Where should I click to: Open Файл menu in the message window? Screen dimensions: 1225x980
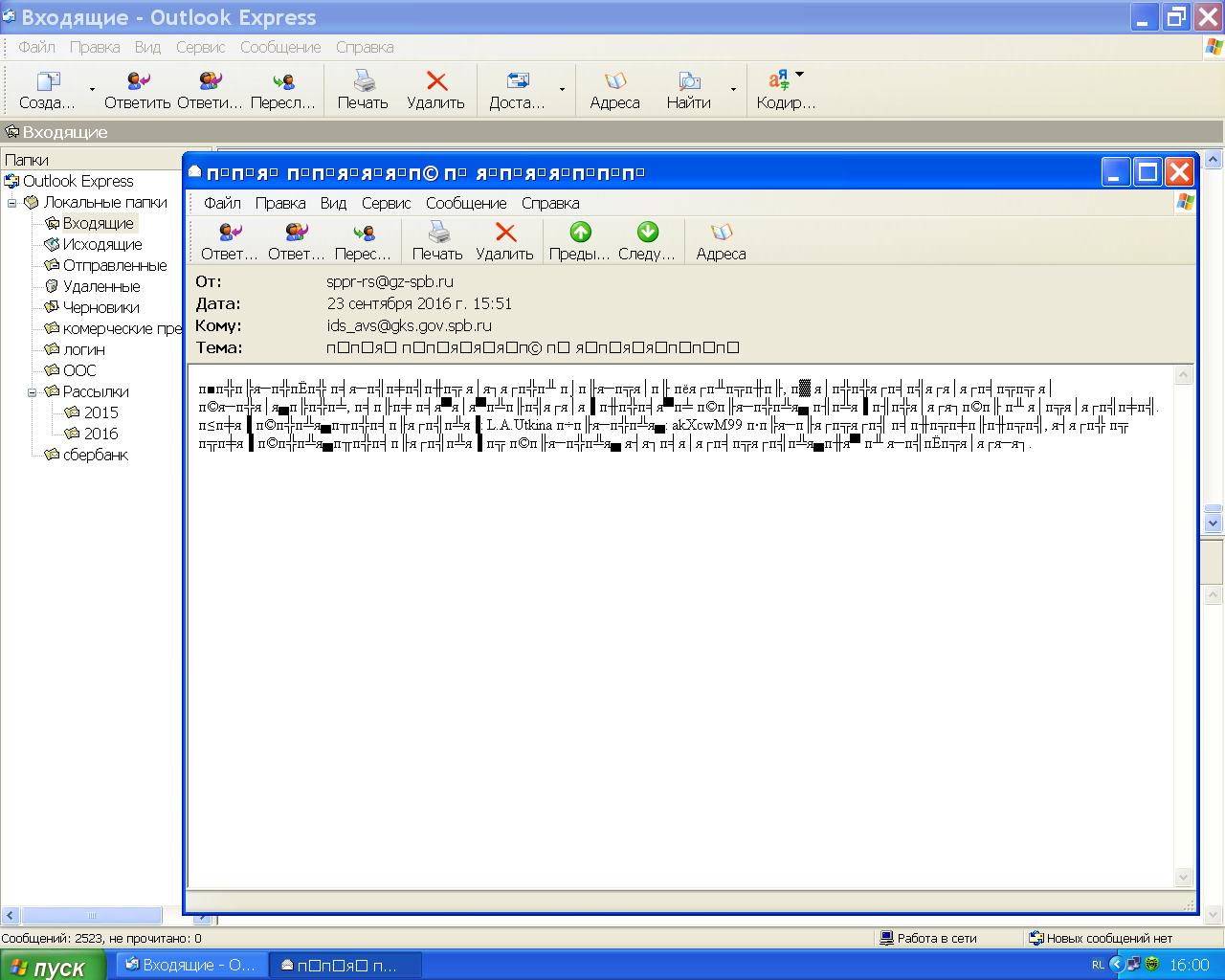click(222, 203)
